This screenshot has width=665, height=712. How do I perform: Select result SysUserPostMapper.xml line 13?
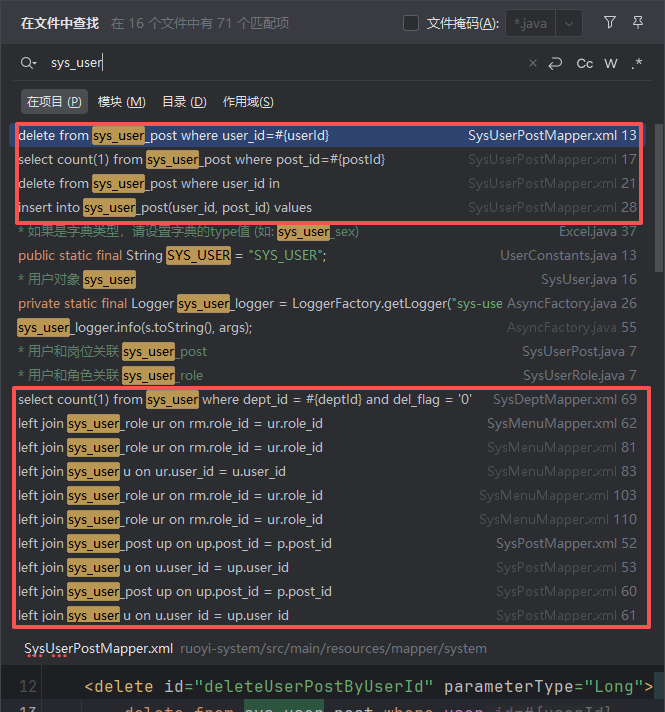coord(327,135)
